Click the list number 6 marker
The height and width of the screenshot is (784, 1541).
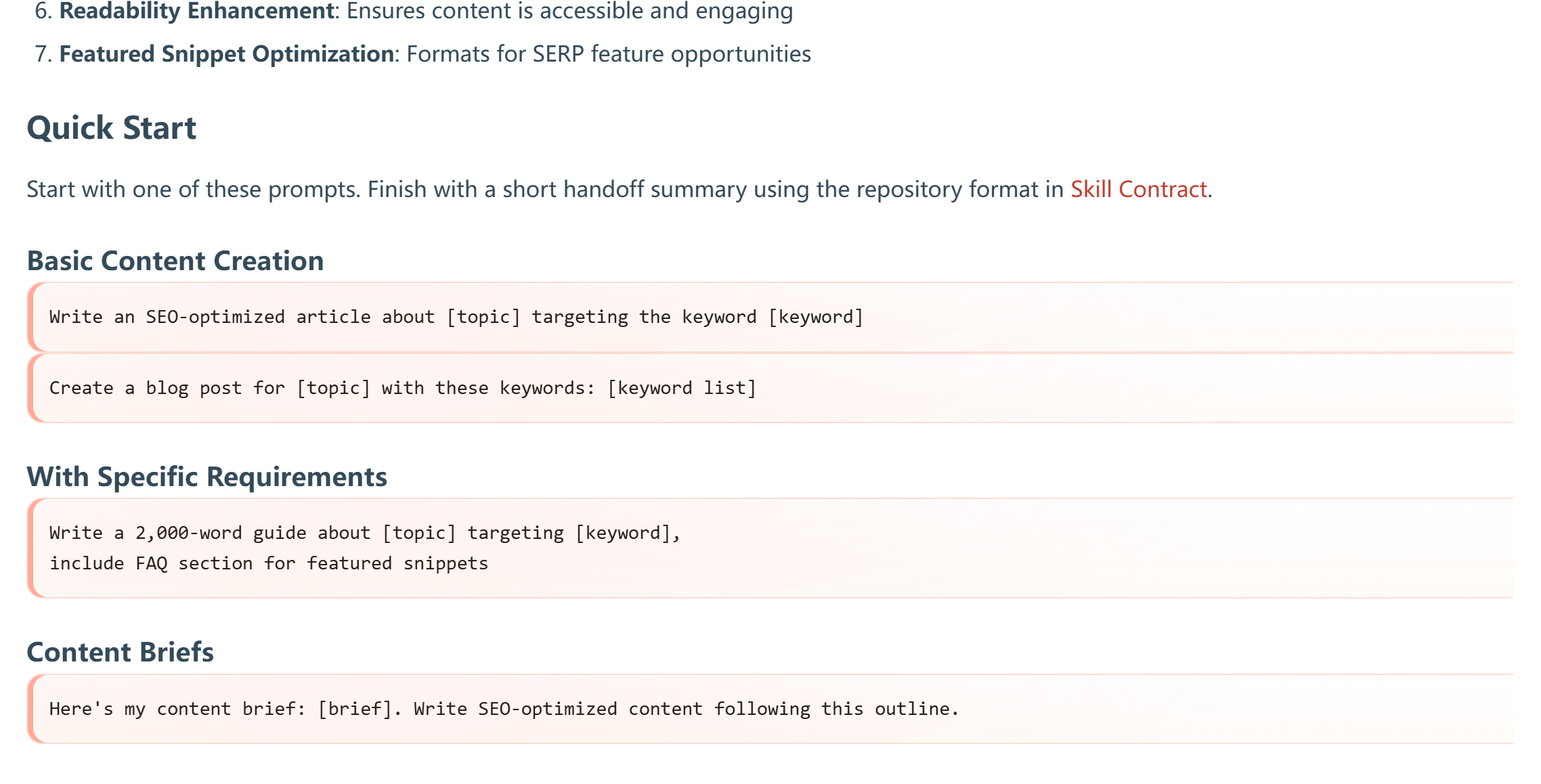(43, 11)
